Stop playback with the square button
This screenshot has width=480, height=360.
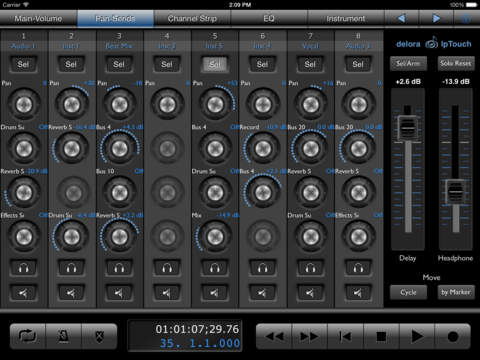point(381,336)
